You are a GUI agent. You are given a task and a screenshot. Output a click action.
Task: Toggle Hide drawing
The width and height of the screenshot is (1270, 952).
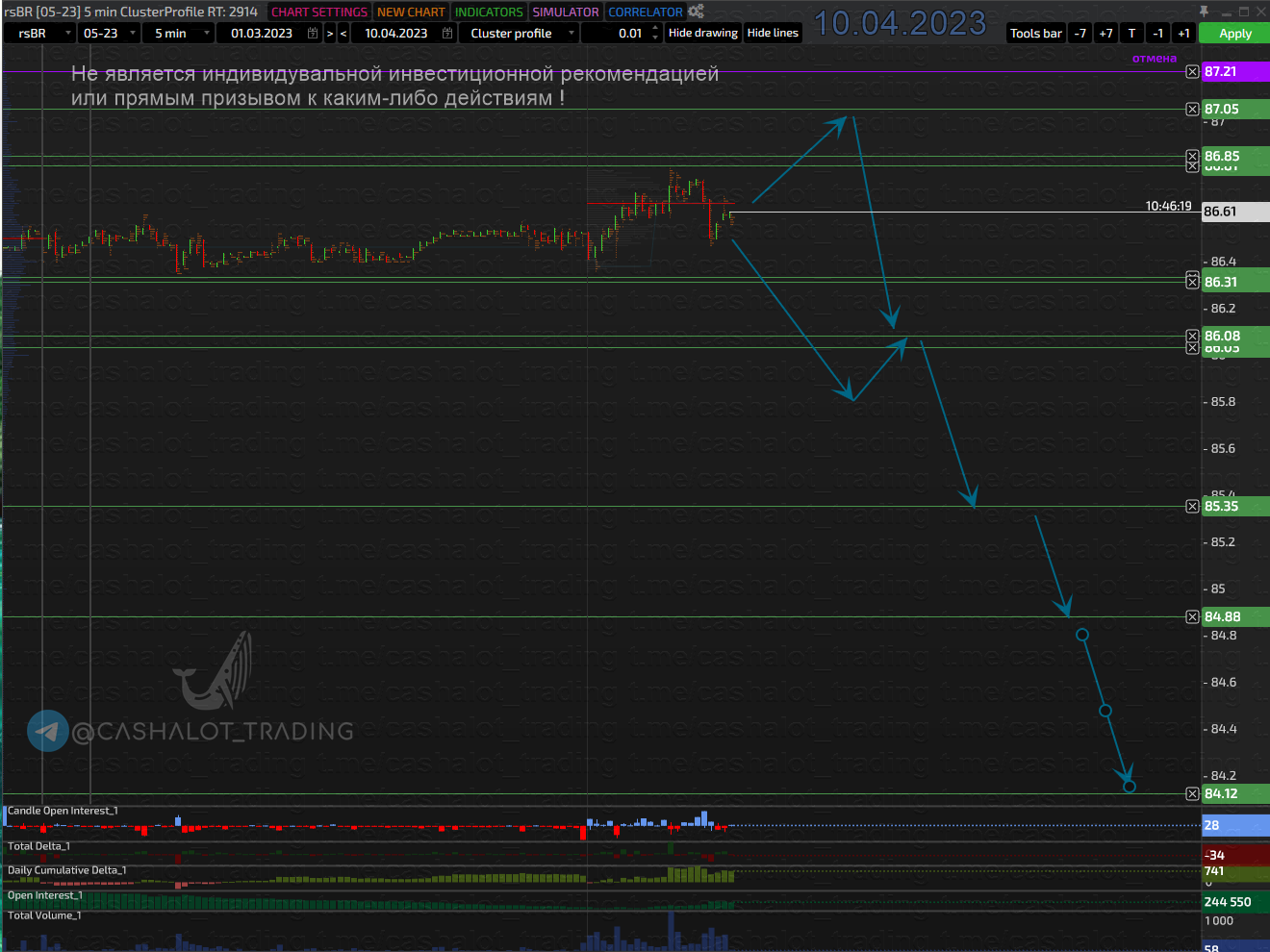pyautogui.click(x=702, y=33)
